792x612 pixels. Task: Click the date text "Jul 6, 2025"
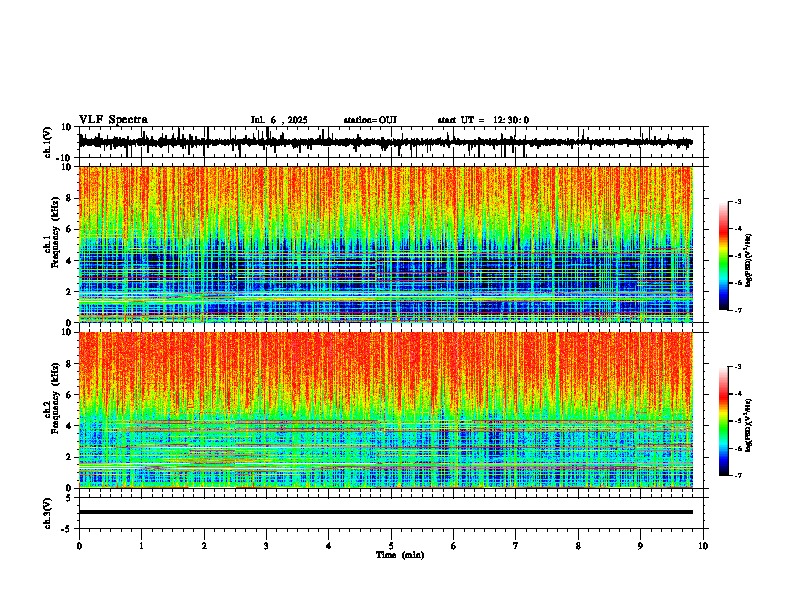click(279, 120)
